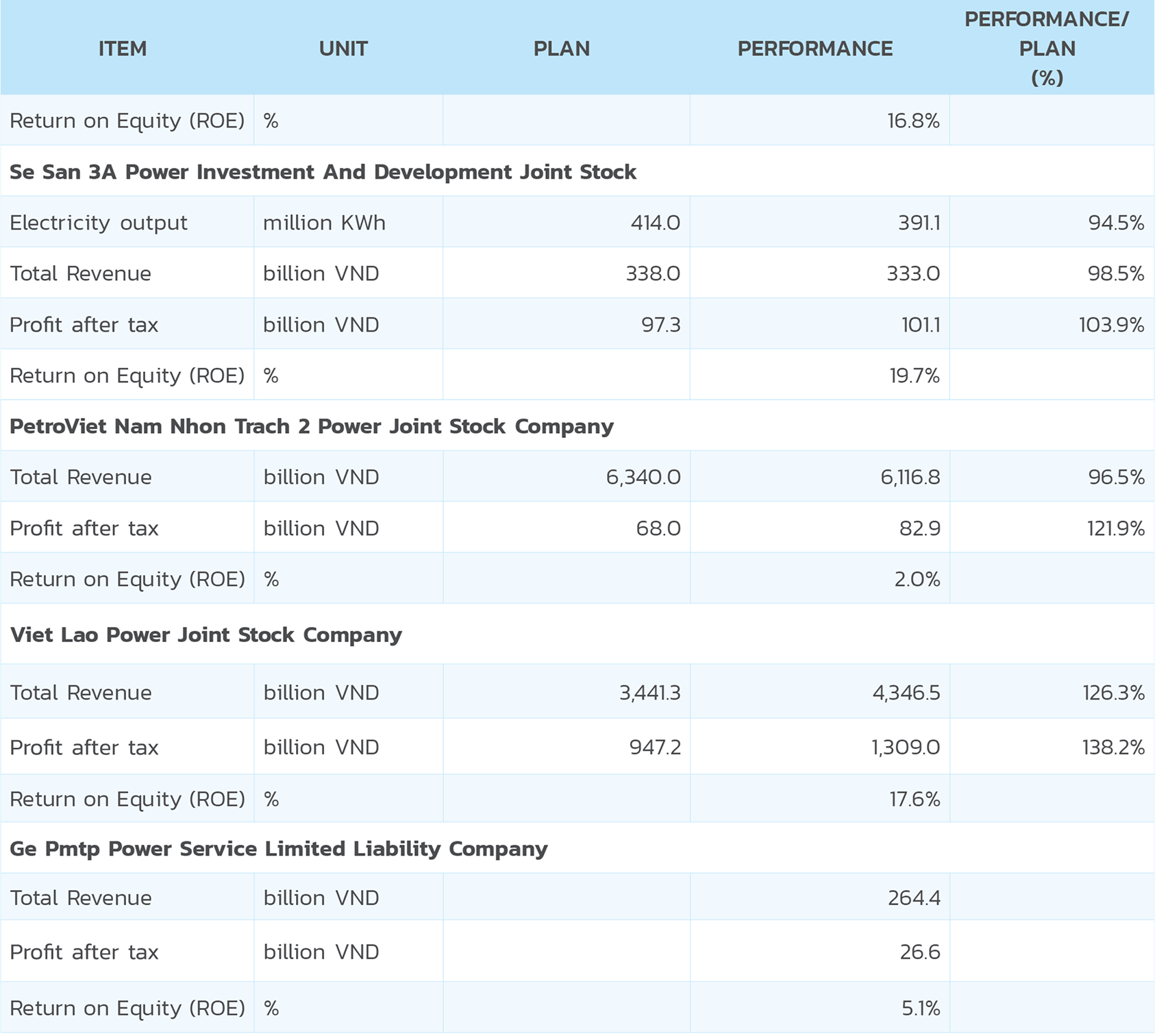The height and width of the screenshot is (1036, 1155).
Task: Select the 333.0 performance revenue value
Action: coord(912,273)
